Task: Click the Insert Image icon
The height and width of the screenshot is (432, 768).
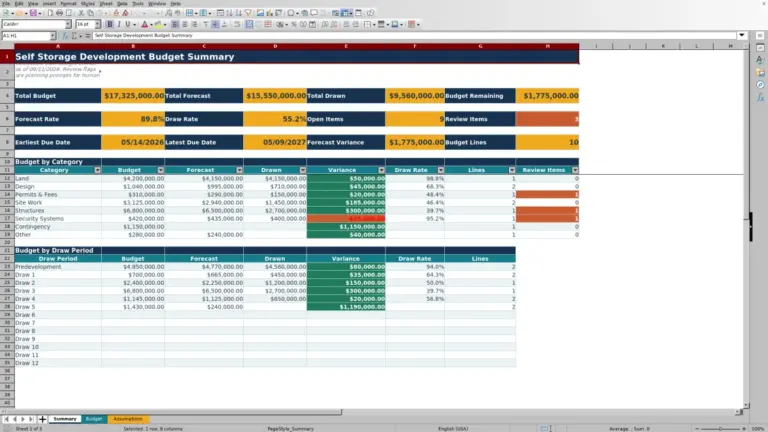Action: tap(261, 13)
